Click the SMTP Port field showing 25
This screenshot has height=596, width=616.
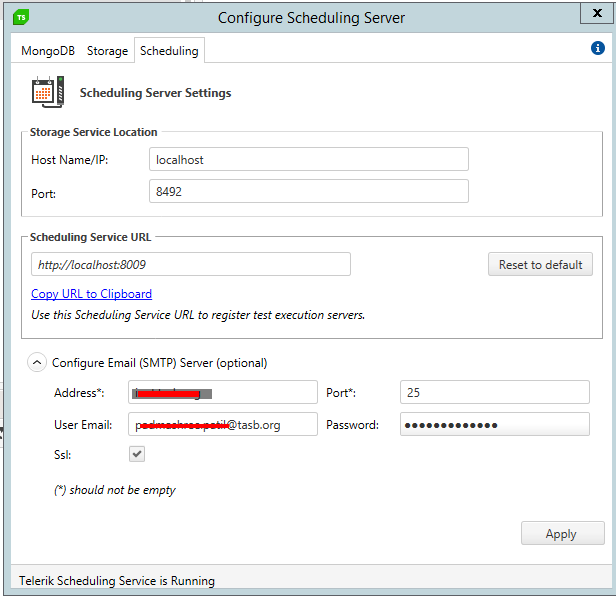[x=494, y=392]
